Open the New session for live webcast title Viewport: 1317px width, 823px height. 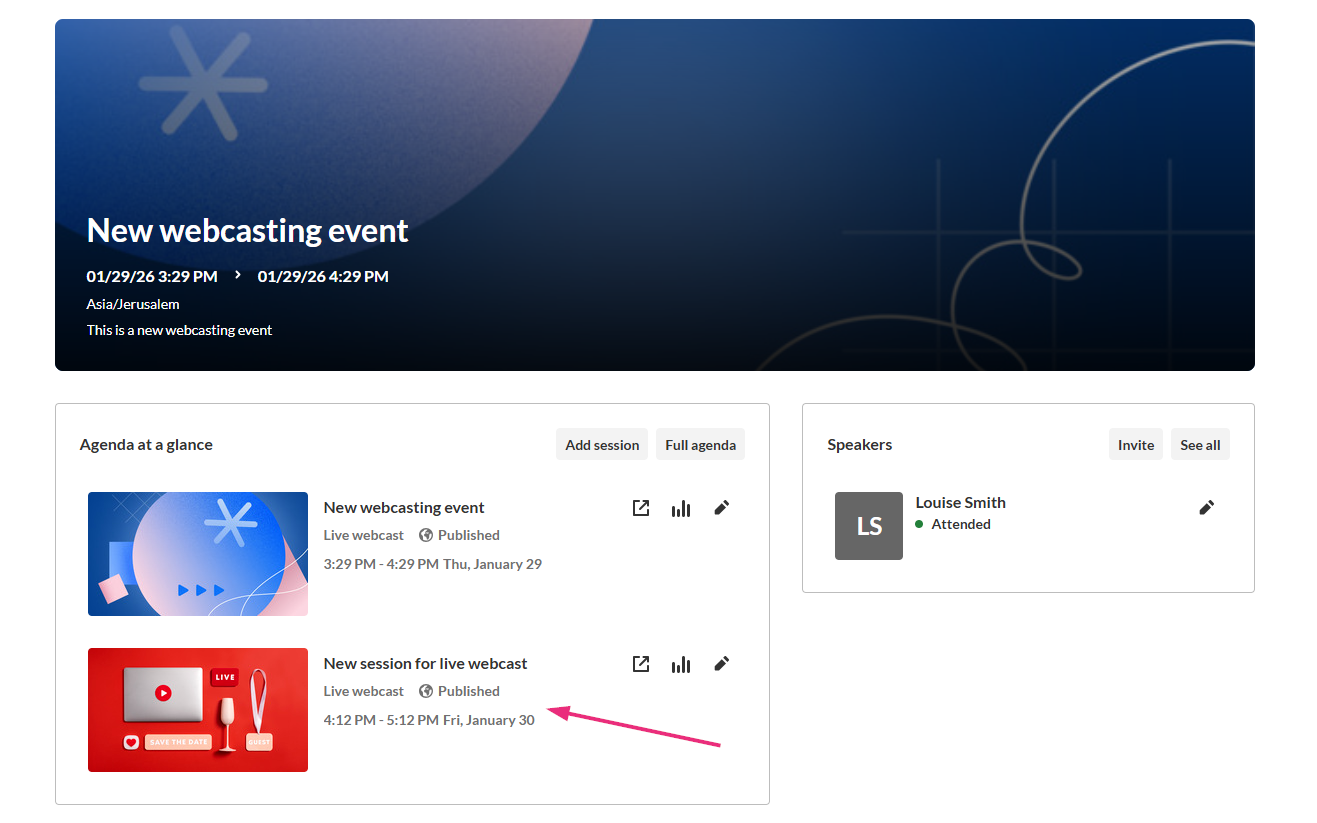click(426, 664)
